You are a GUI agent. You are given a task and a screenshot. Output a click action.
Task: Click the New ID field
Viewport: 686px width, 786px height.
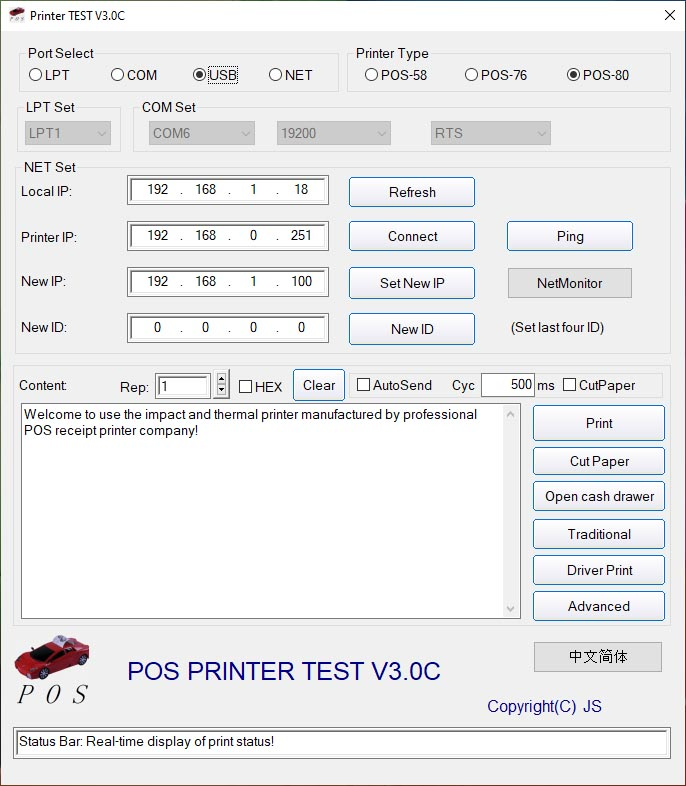pos(228,328)
